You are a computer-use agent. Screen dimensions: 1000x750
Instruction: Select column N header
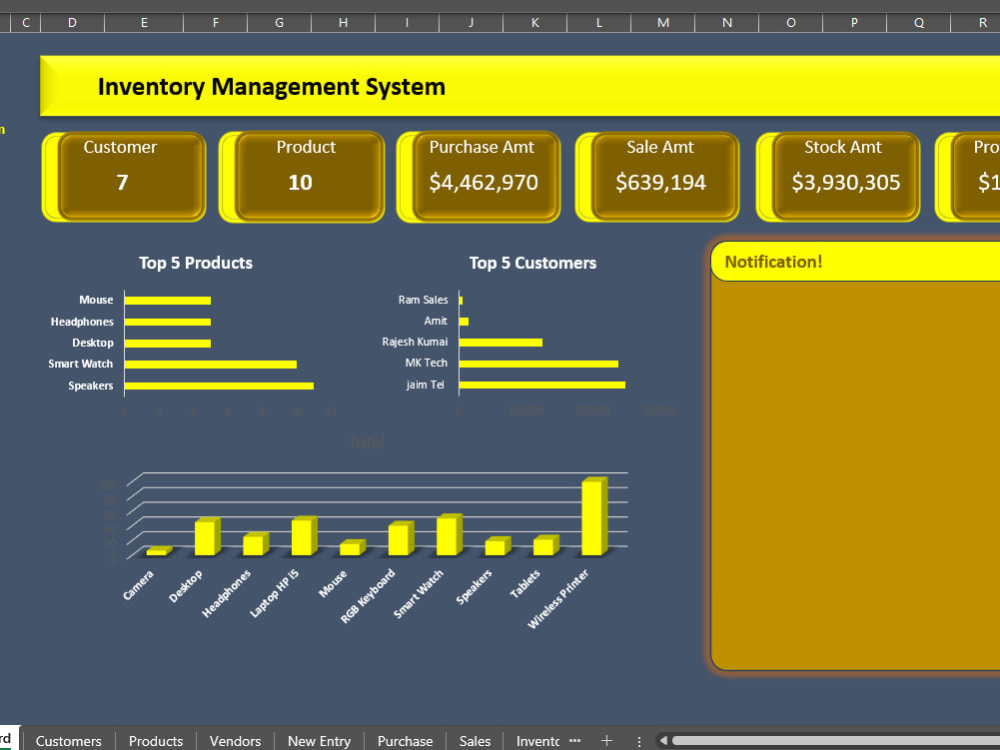tap(727, 22)
